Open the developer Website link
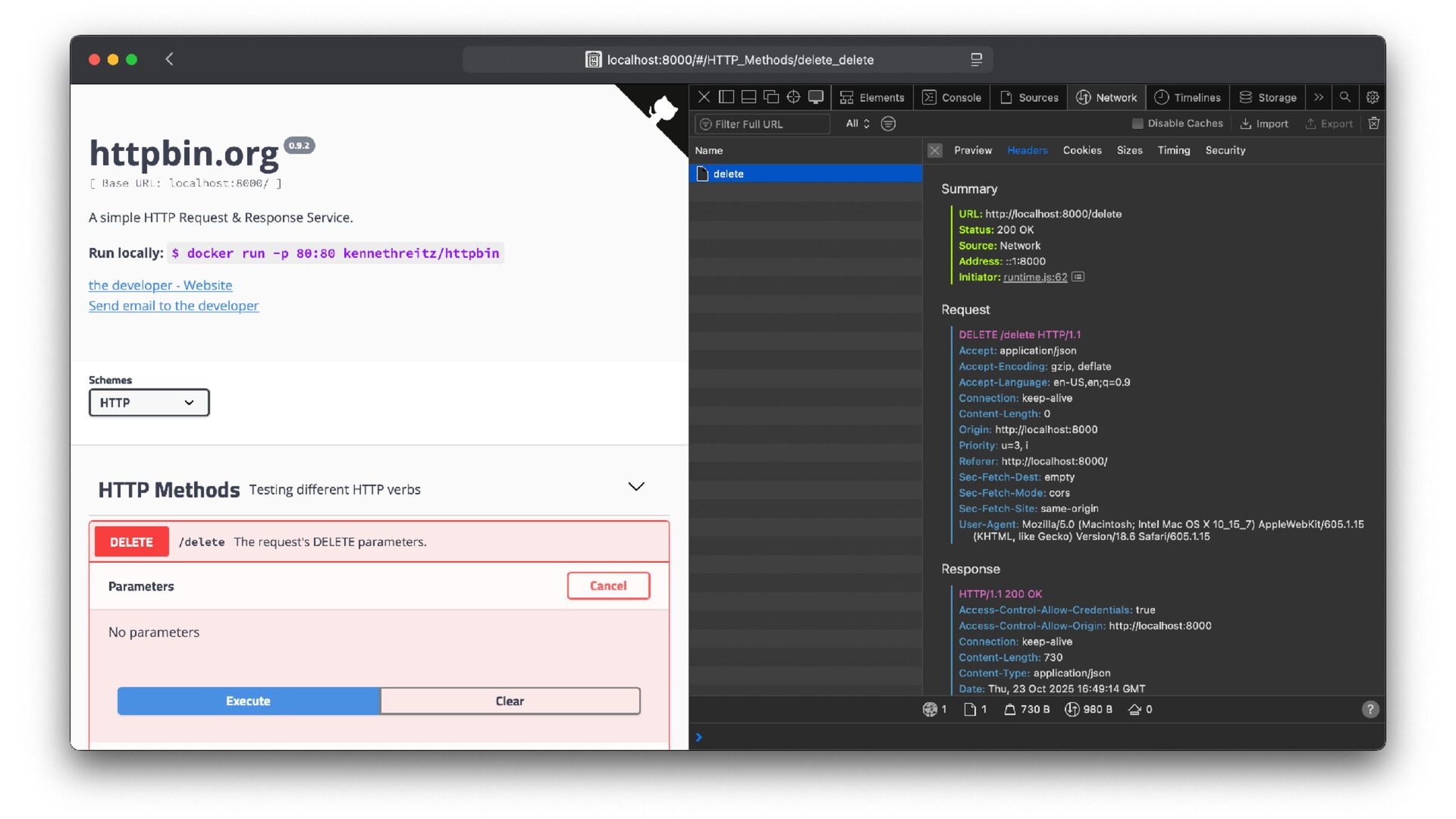The width and height of the screenshot is (1456, 819). click(x=160, y=285)
